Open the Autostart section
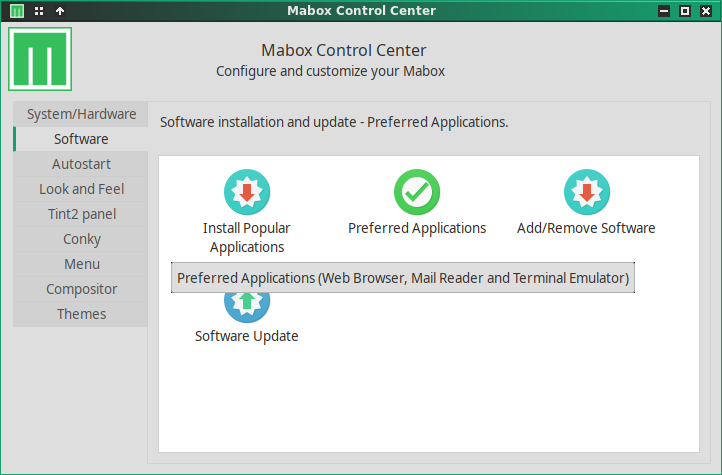722x475 pixels. (81, 164)
